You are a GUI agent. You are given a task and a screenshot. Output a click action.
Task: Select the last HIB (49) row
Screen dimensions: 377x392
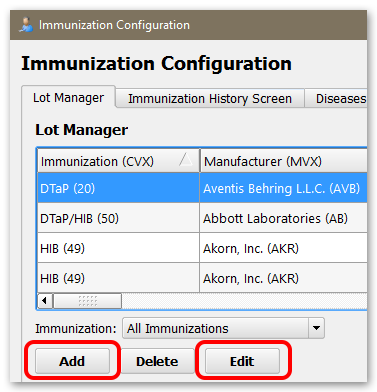click(202, 278)
